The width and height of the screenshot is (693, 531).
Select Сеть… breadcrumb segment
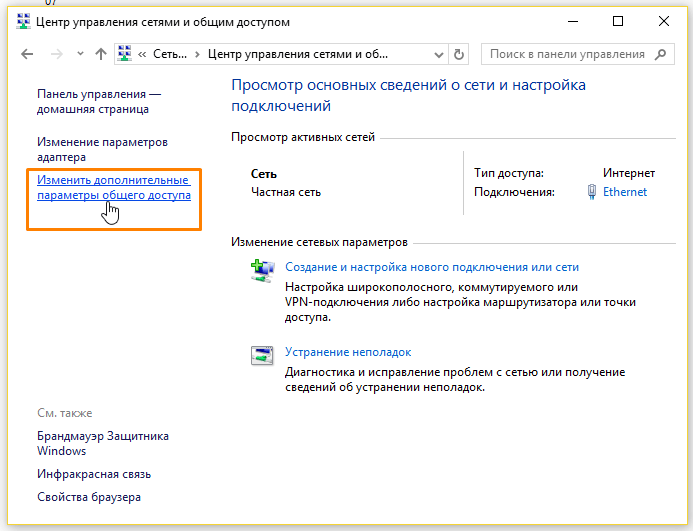(x=170, y=54)
